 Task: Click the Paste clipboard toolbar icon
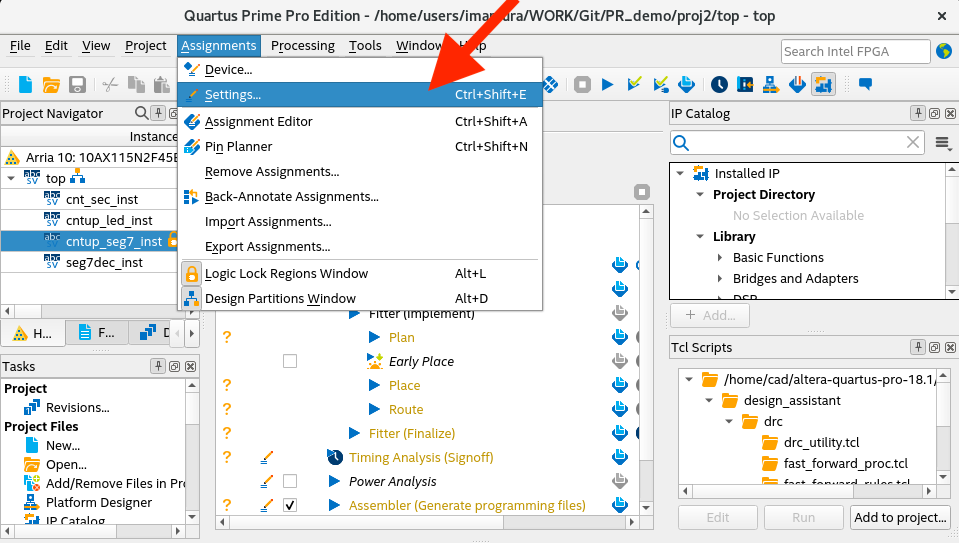click(161, 84)
